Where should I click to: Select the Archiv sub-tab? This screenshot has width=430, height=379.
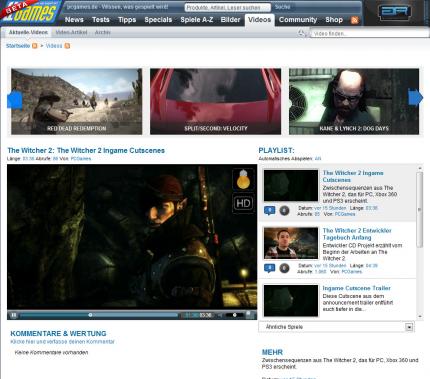click(102, 32)
